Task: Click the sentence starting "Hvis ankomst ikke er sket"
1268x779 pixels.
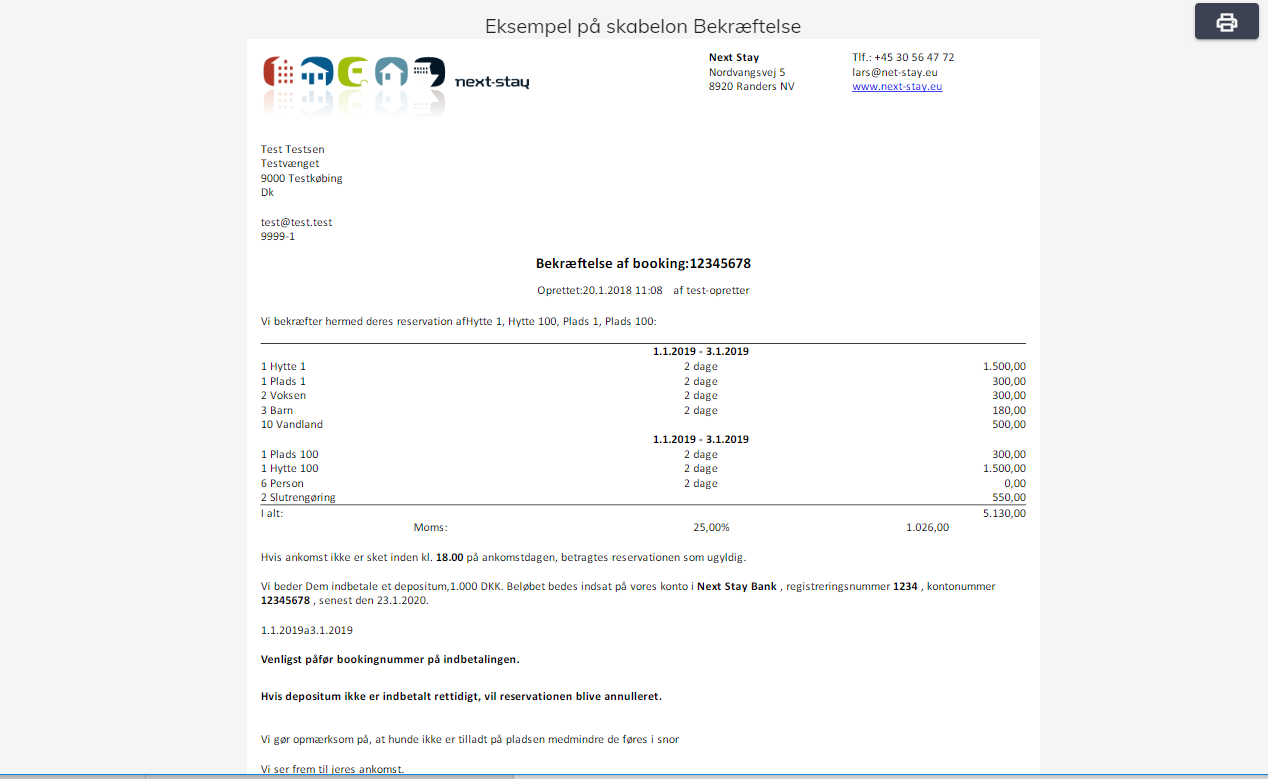Action: [504, 557]
